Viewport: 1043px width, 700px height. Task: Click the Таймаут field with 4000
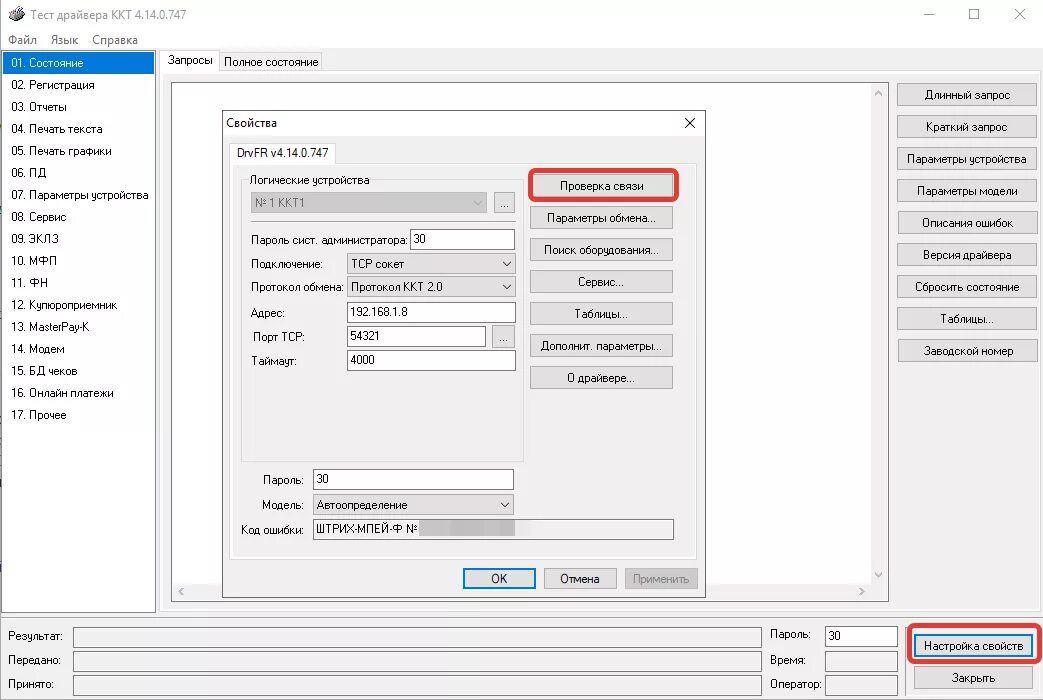click(431, 360)
